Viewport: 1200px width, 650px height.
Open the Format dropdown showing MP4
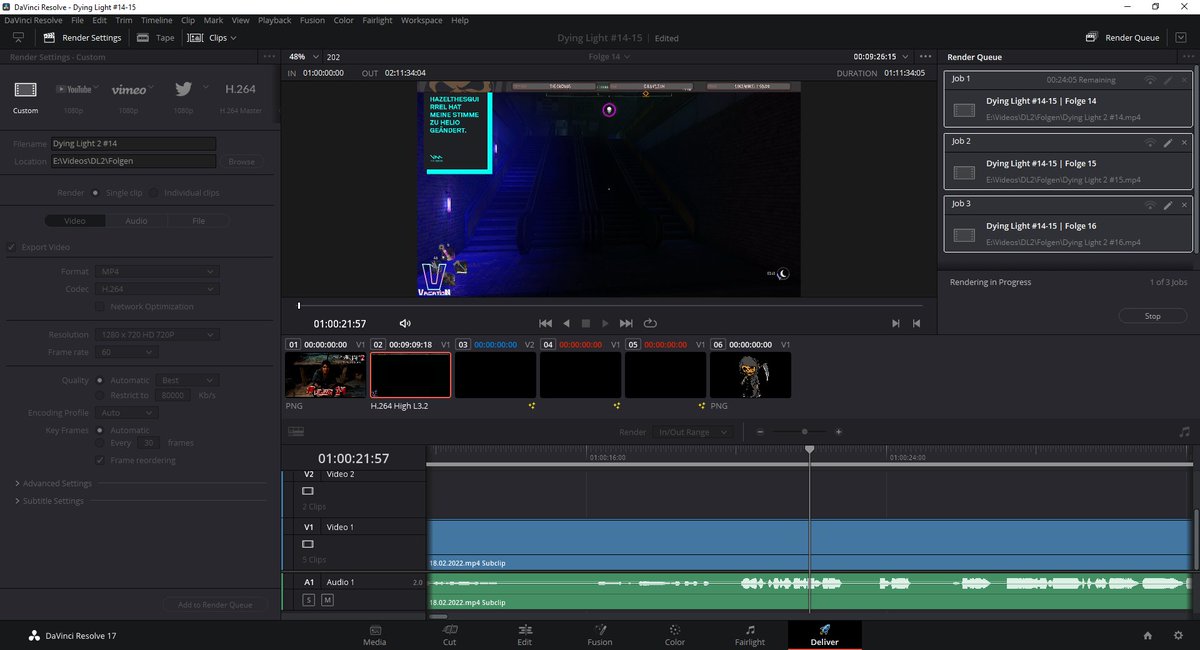pyautogui.click(x=157, y=271)
